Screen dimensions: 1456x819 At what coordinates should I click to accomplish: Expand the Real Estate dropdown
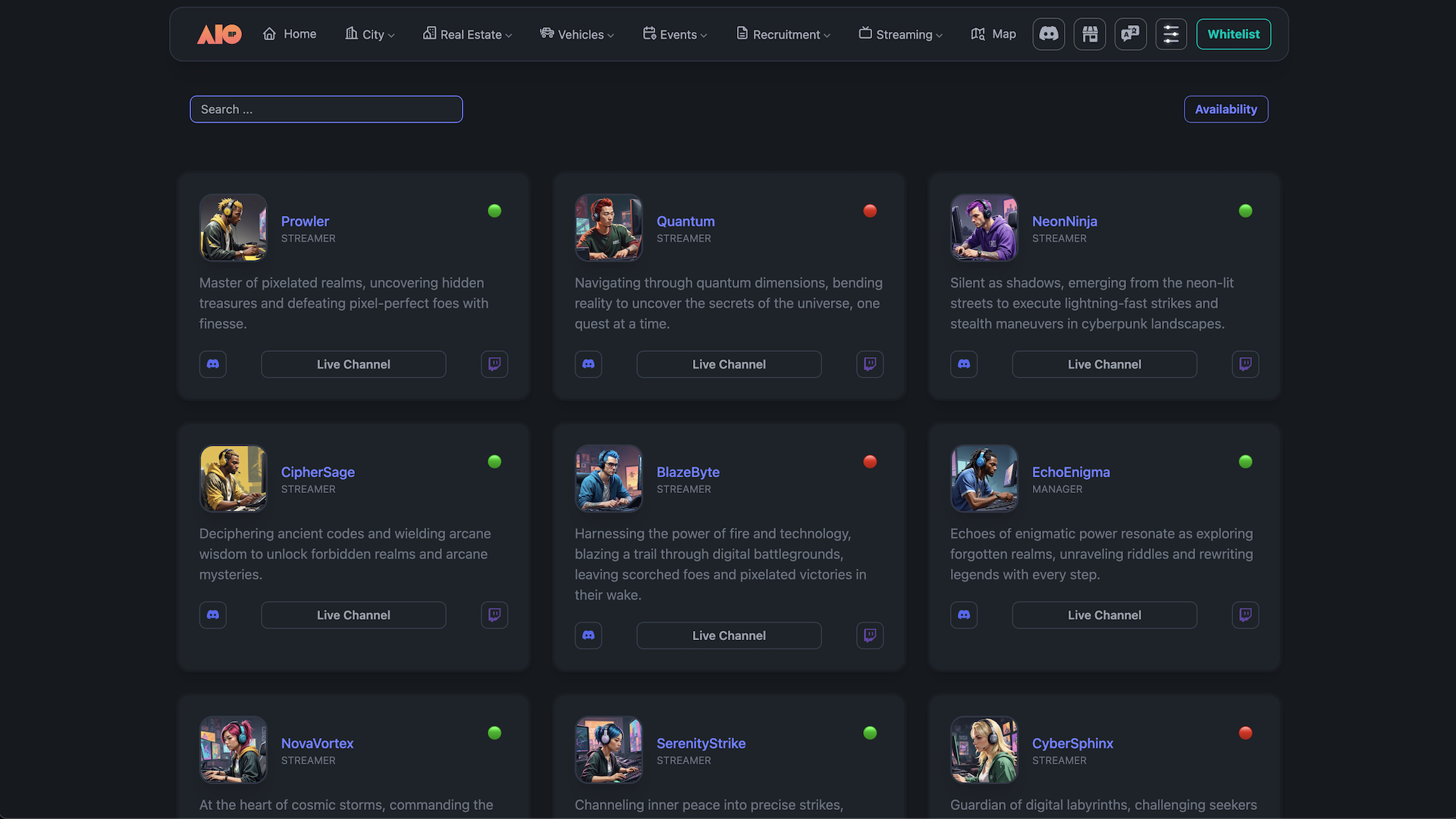click(x=467, y=34)
